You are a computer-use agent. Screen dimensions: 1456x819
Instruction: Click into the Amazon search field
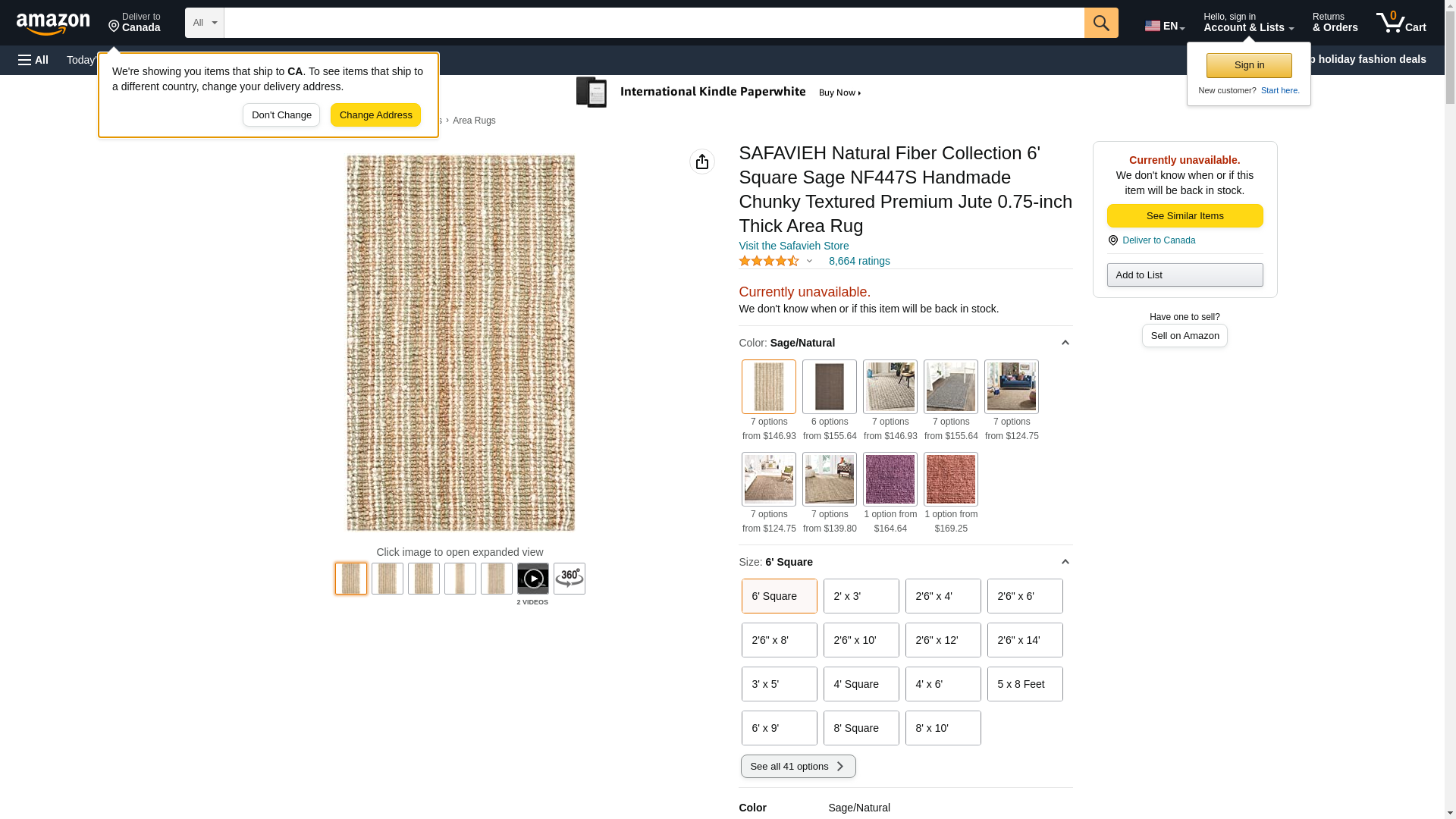[x=653, y=23]
